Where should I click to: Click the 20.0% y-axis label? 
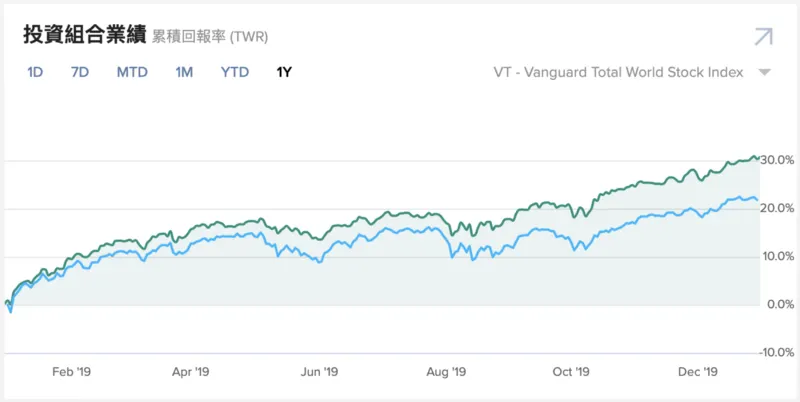tap(777, 208)
